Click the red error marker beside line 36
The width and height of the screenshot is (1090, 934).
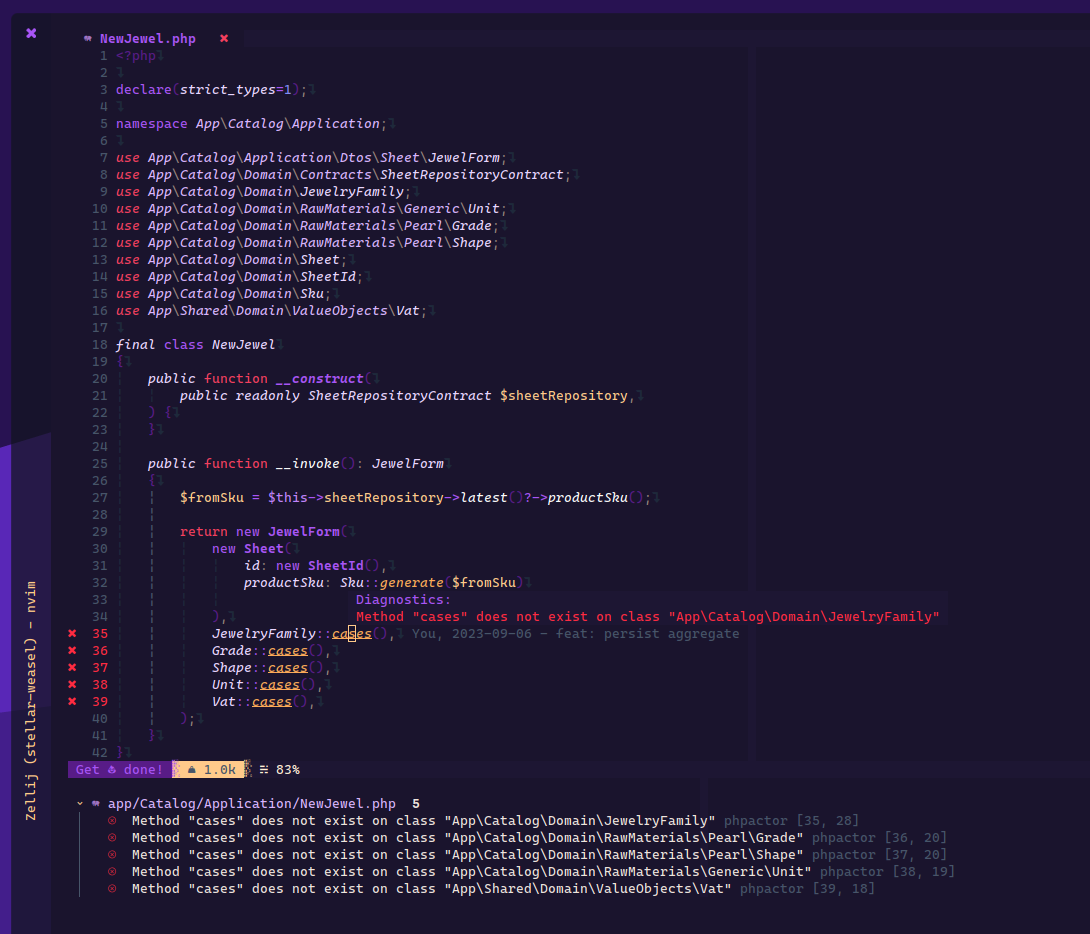pos(70,650)
